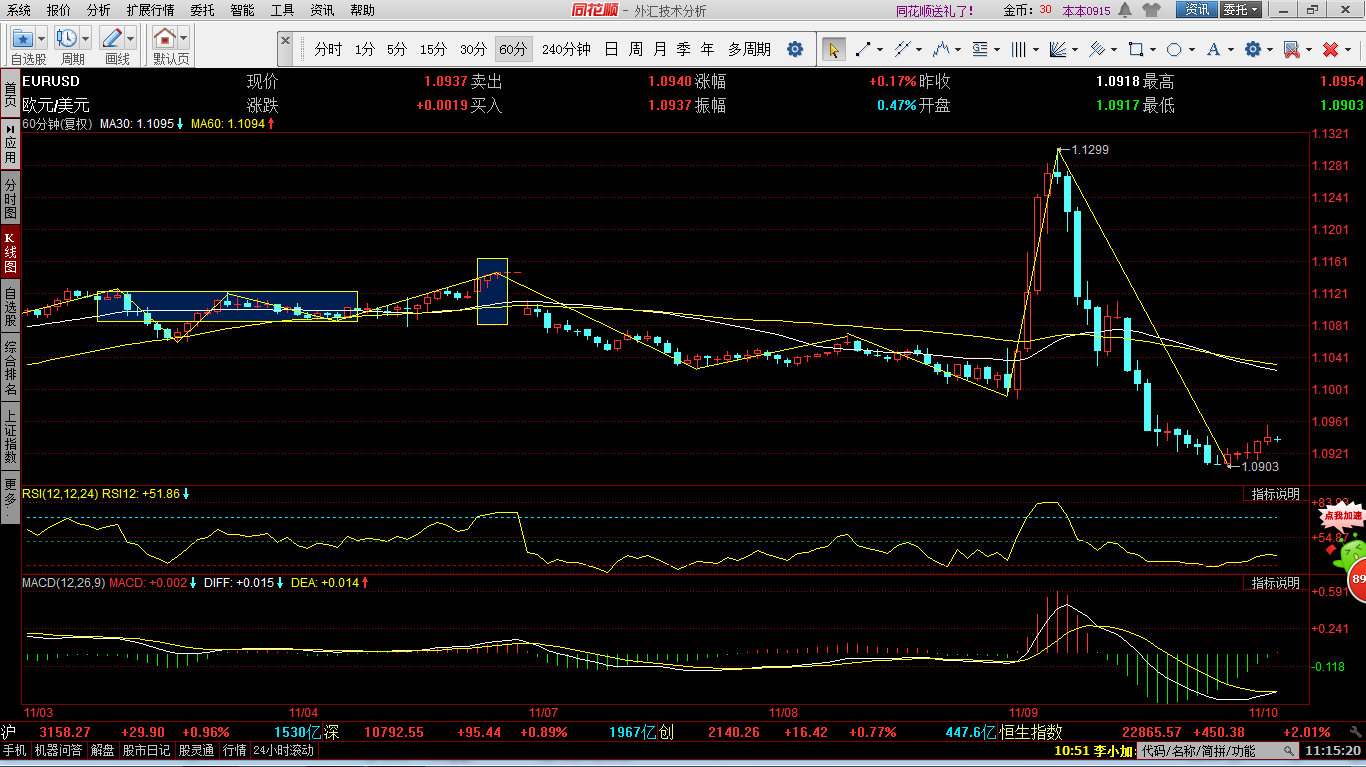
Task: Switch to 1分 period
Action: pos(365,49)
